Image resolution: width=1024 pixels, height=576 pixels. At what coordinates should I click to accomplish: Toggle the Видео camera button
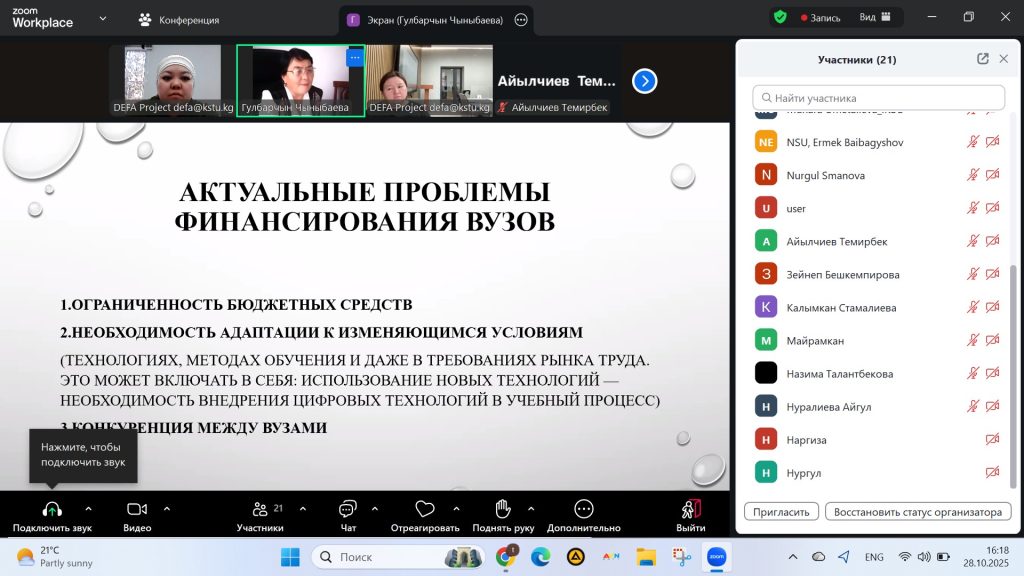(137, 509)
